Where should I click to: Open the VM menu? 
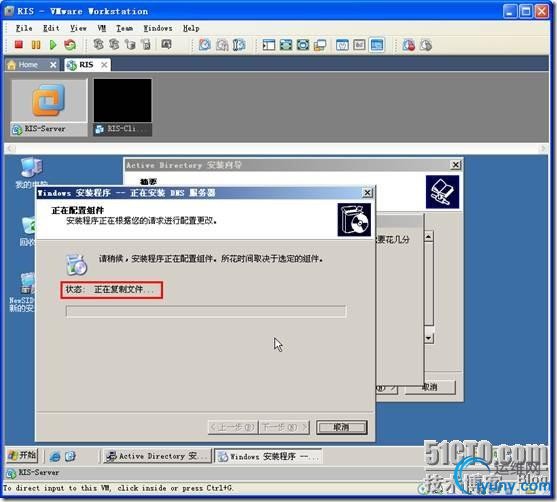pos(102,28)
